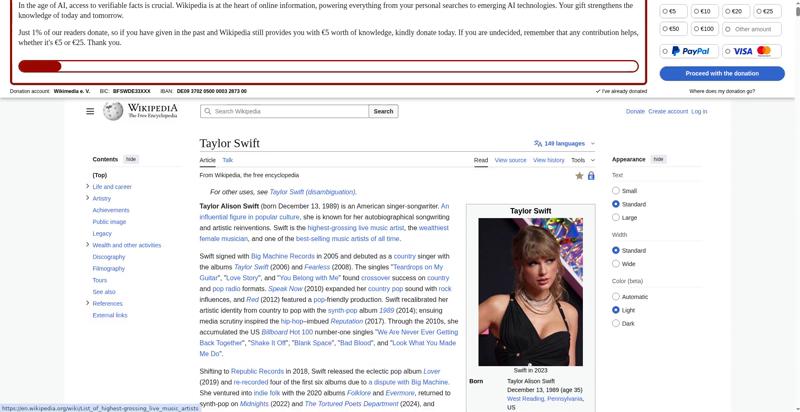Expand the References contents section
The width and height of the screenshot is (800, 412).
(x=88, y=303)
